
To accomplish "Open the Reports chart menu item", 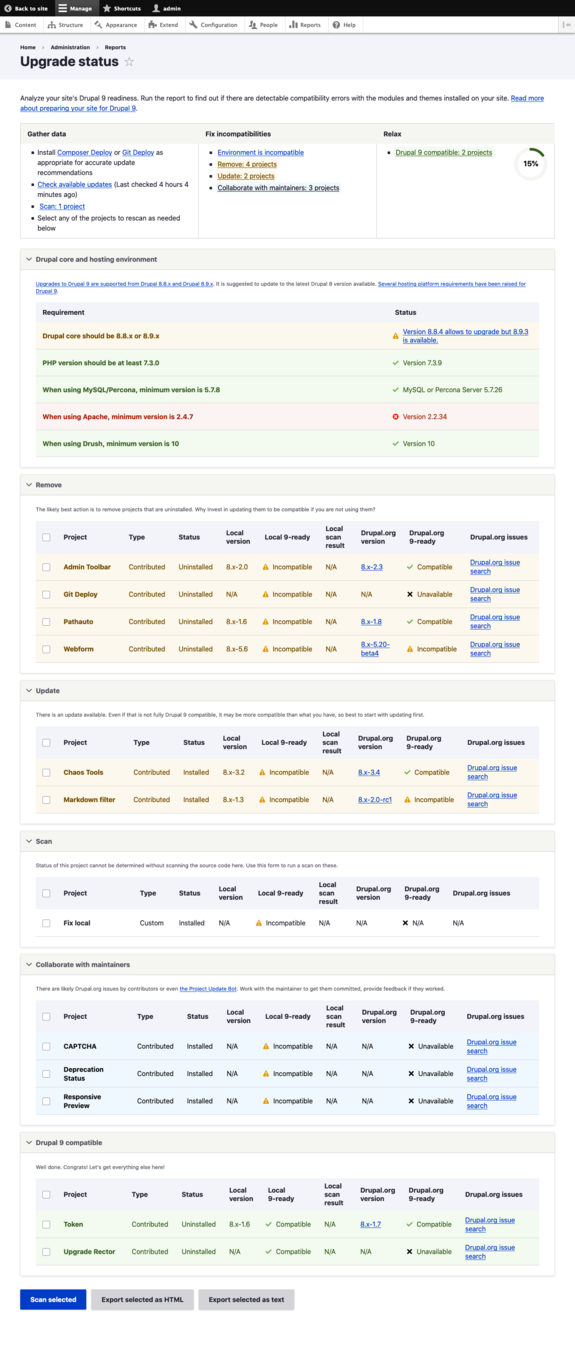I will coord(305,24).
